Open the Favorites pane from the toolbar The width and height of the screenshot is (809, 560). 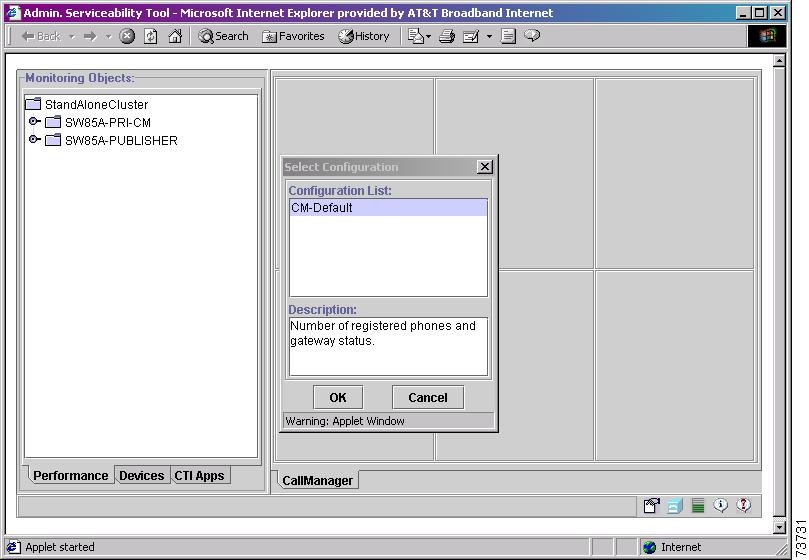[293, 36]
